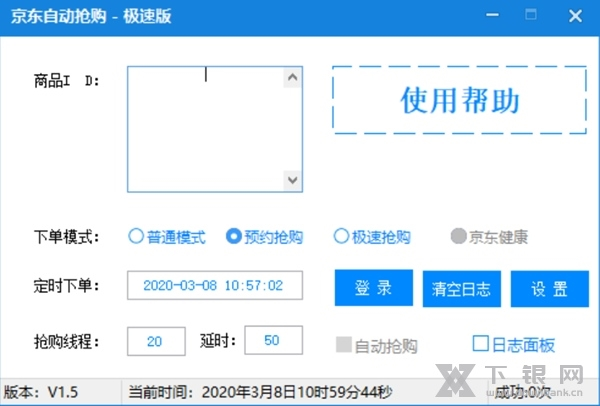Click the 商品ID scrollbar up arrow
The image size is (600, 406).
(x=293, y=77)
